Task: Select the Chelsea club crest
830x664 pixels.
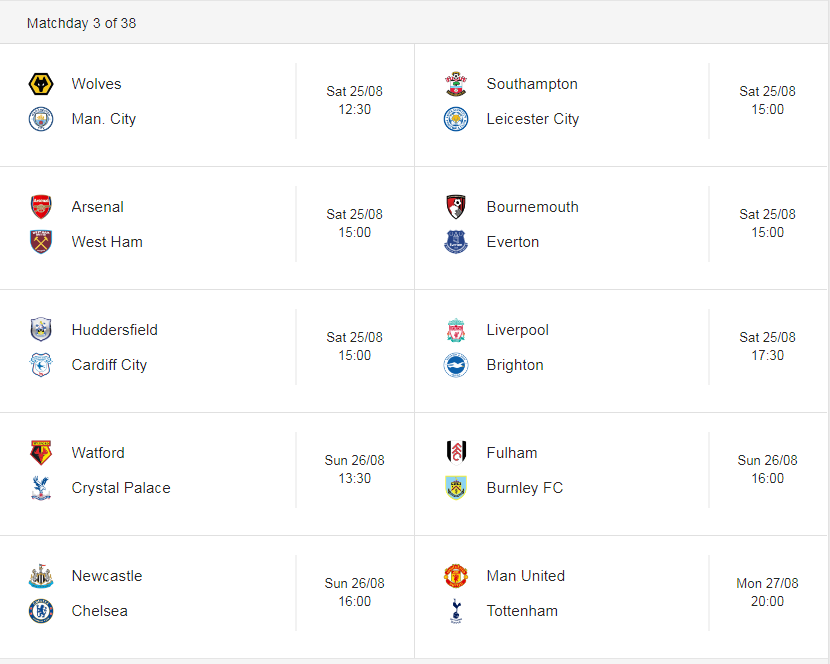Action: point(41,611)
